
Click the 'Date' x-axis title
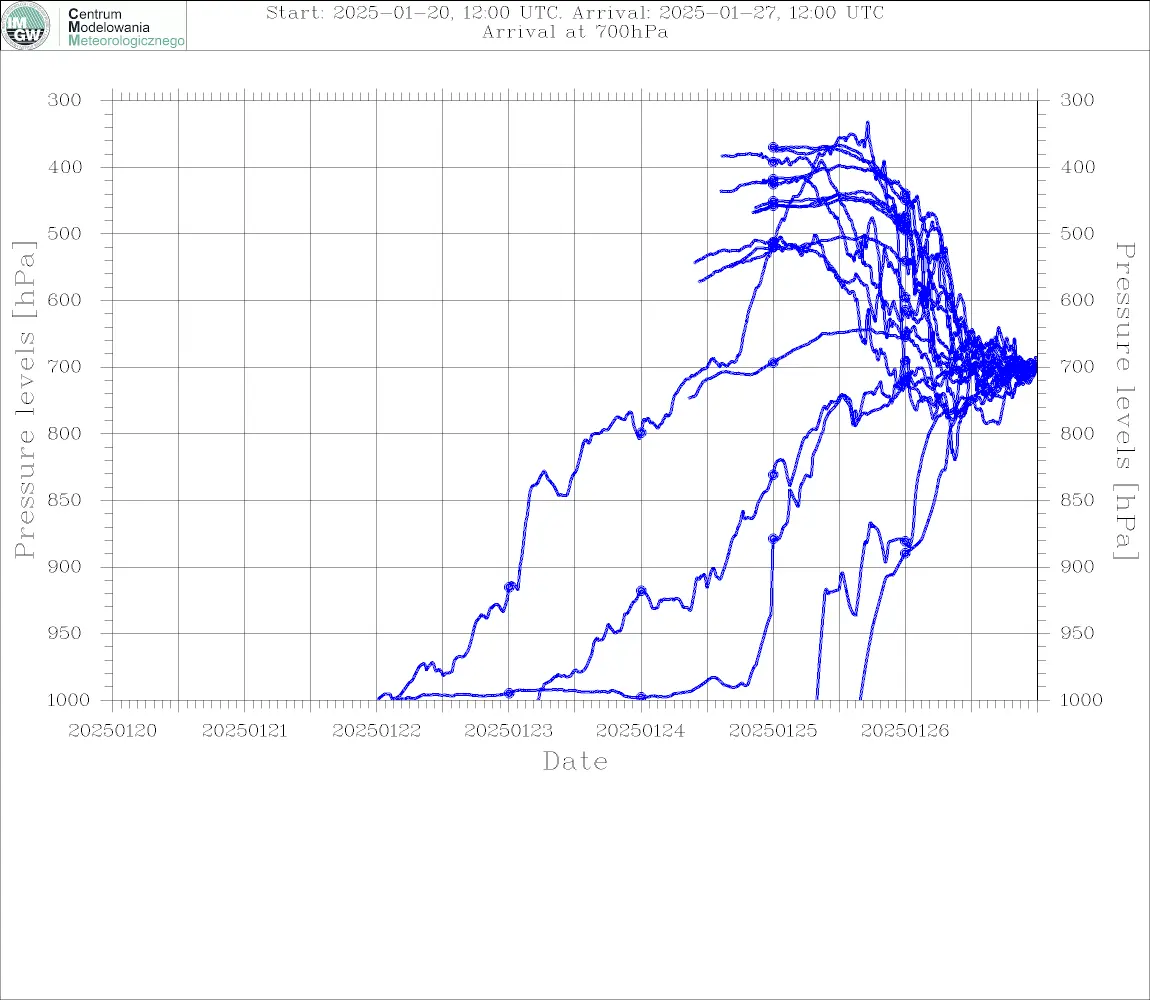point(575,761)
